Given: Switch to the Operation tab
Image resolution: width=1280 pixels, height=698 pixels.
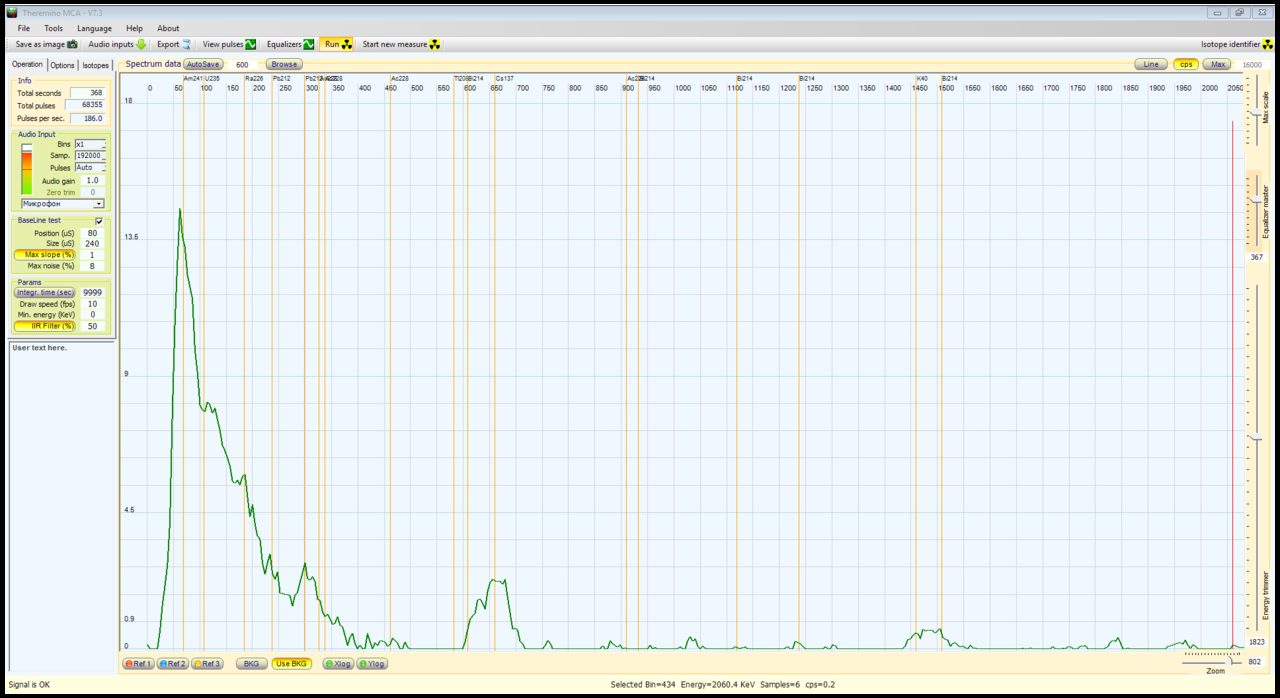Looking at the screenshot, I should tap(27, 65).
